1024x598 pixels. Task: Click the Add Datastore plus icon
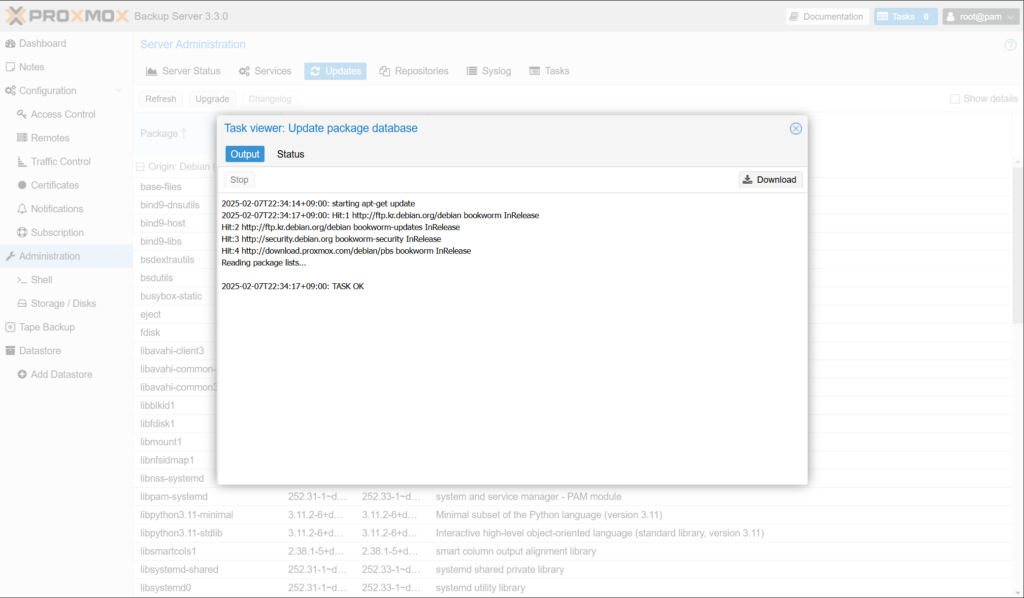[x=22, y=374]
